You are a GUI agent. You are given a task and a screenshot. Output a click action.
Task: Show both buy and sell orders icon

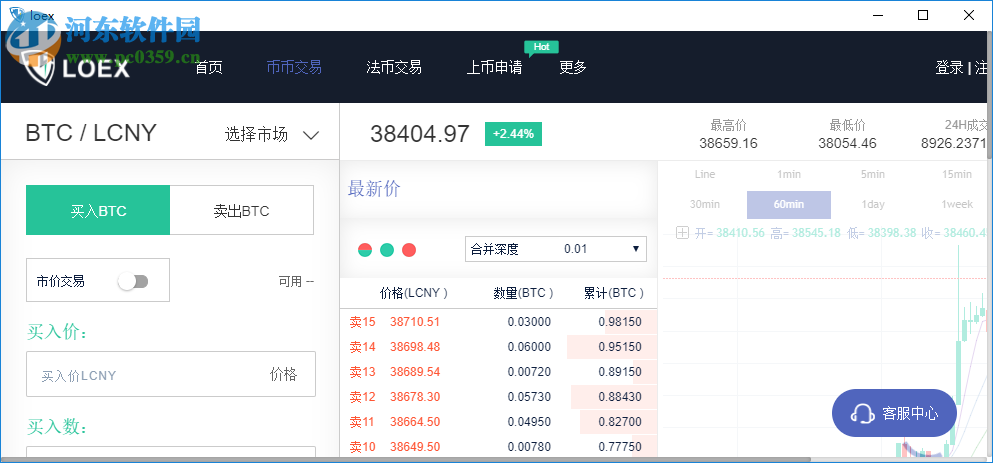click(x=365, y=250)
